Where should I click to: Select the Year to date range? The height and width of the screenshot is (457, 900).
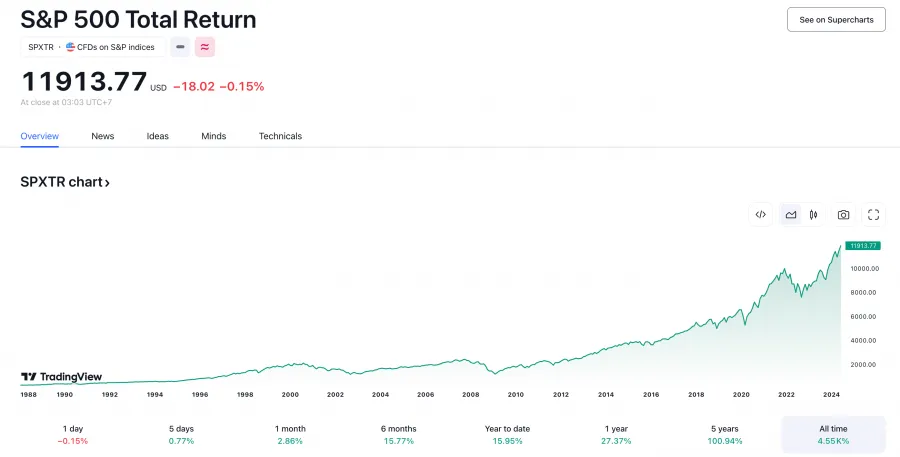507,435
